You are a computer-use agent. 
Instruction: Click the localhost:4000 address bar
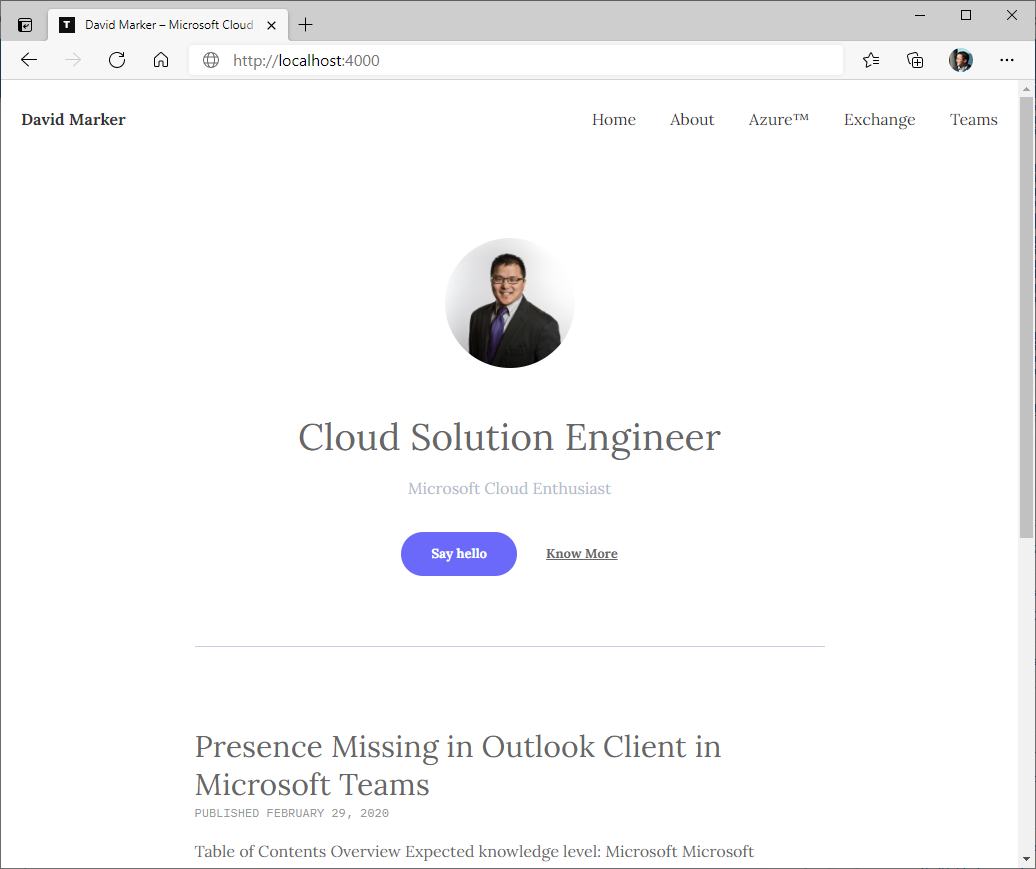click(515, 60)
